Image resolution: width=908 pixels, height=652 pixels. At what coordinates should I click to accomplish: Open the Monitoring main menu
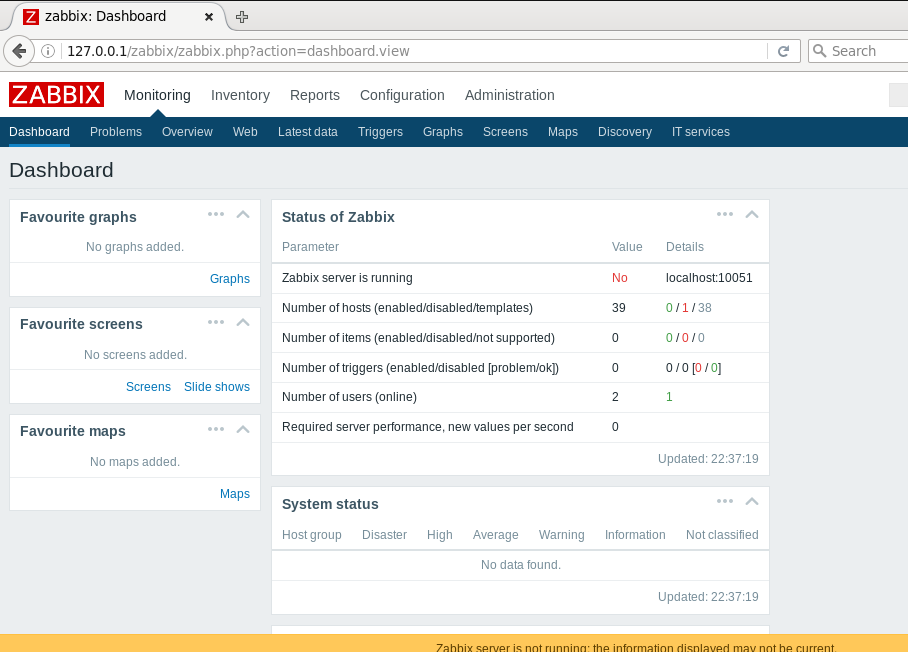[x=157, y=95]
